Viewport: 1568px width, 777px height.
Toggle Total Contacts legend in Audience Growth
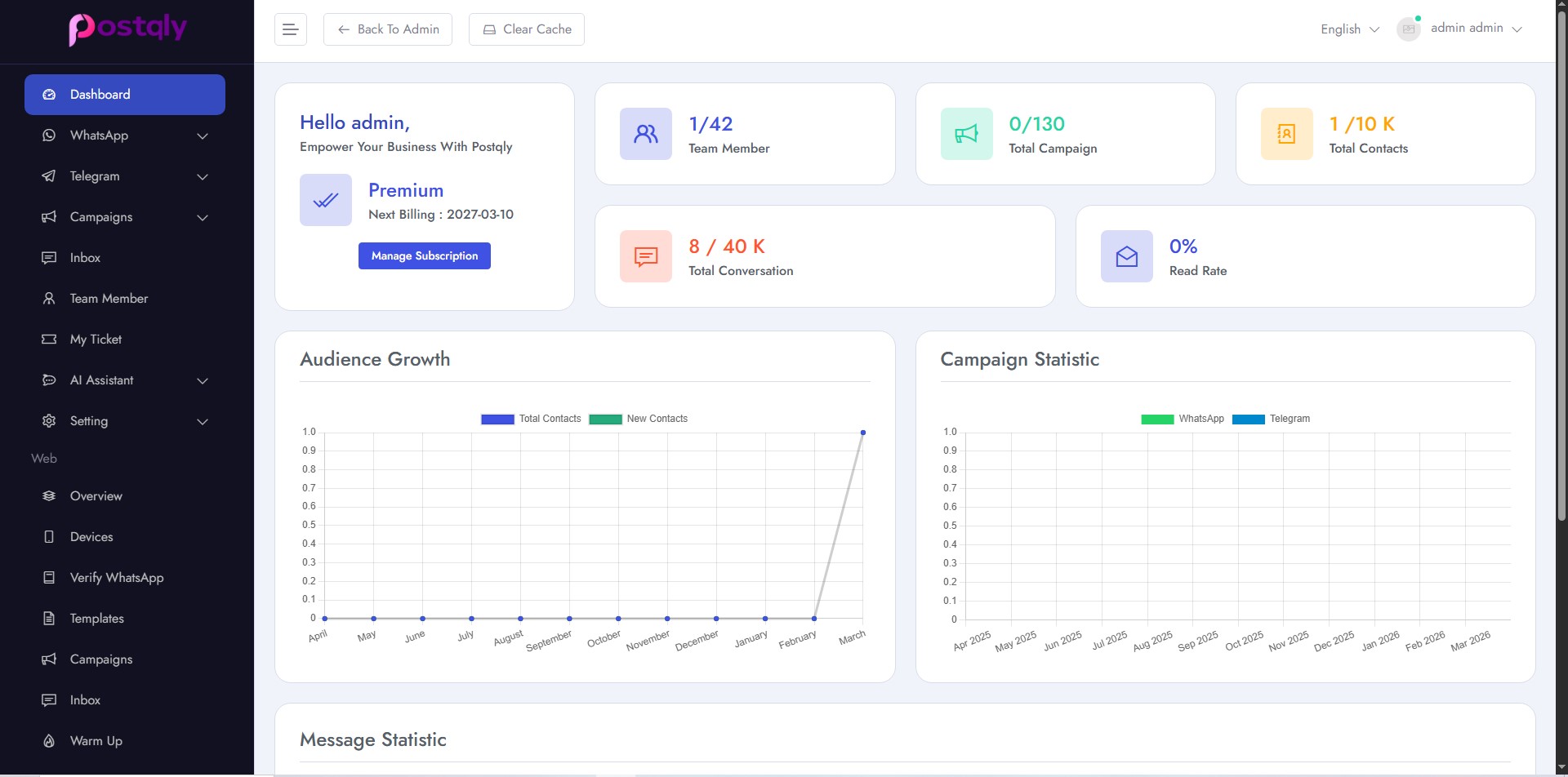(532, 419)
